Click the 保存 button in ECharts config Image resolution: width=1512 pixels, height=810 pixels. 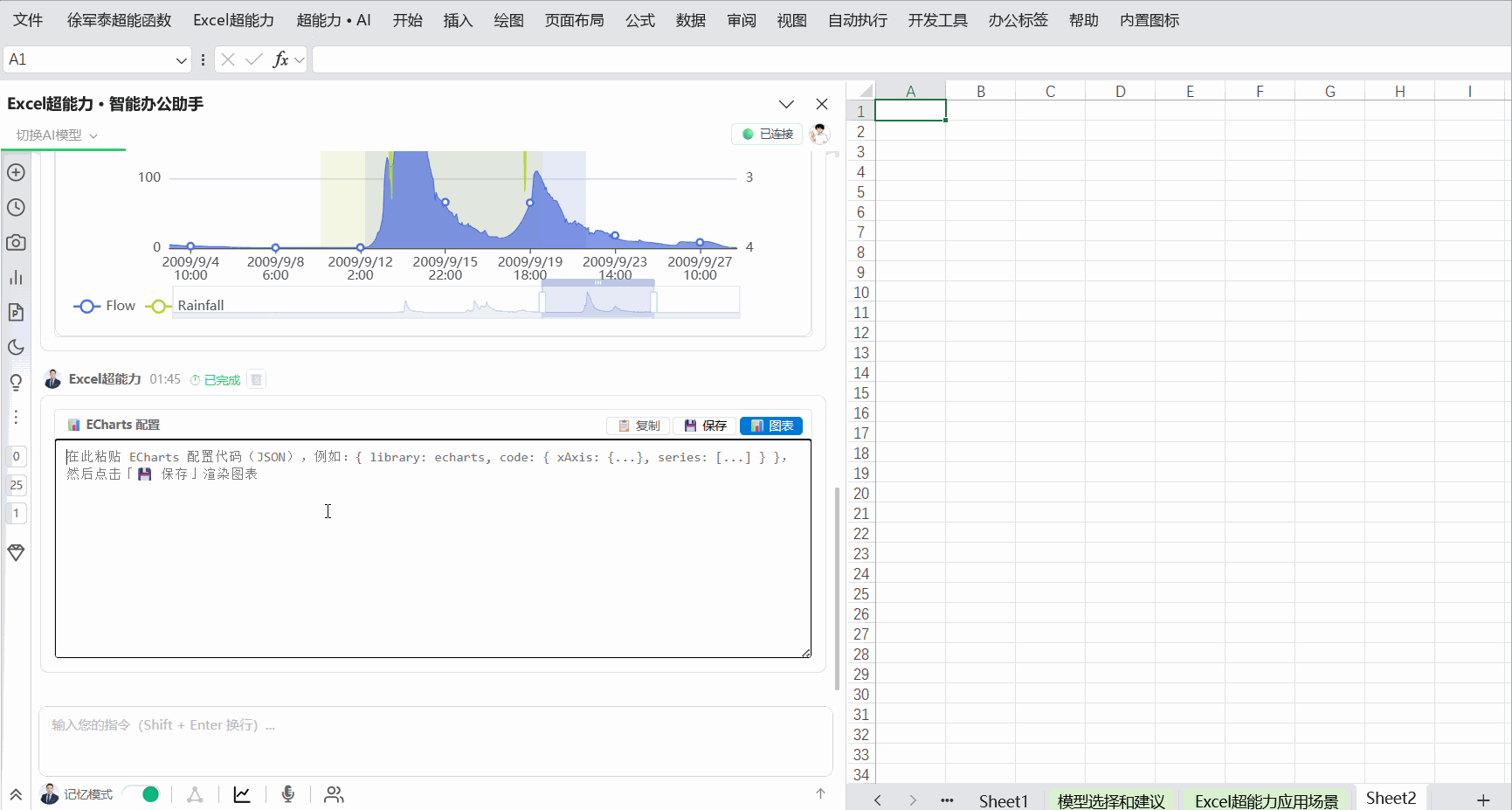[x=705, y=426]
